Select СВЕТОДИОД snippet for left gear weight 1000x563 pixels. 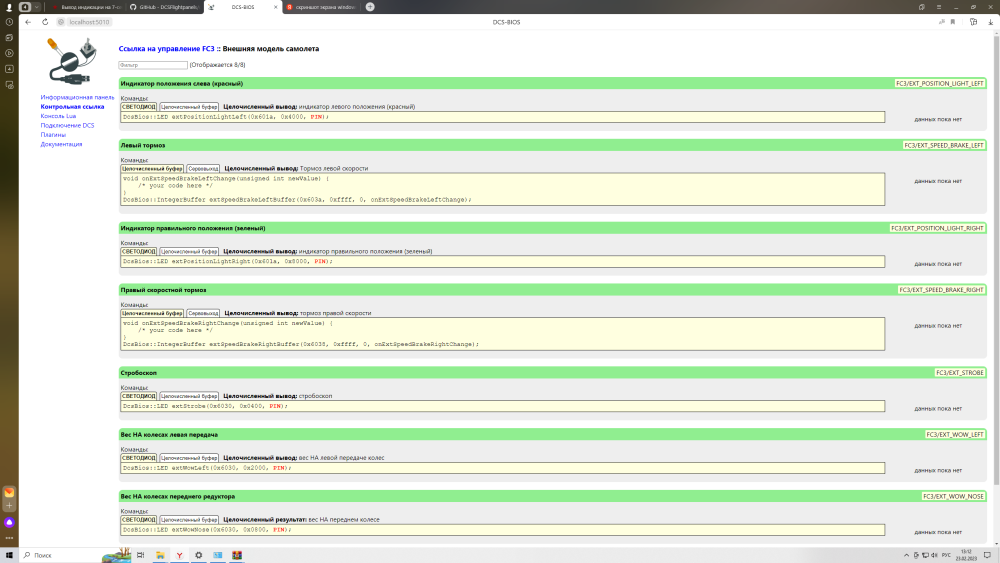(x=138, y=458)
